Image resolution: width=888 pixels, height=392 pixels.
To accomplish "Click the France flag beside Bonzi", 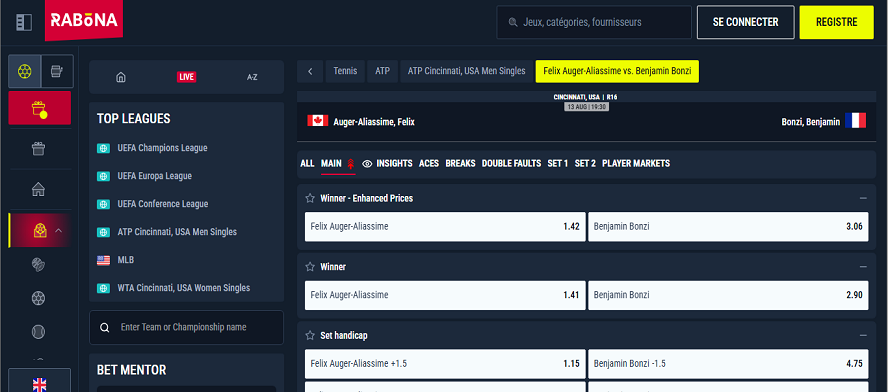I will [x=855, y=121].
